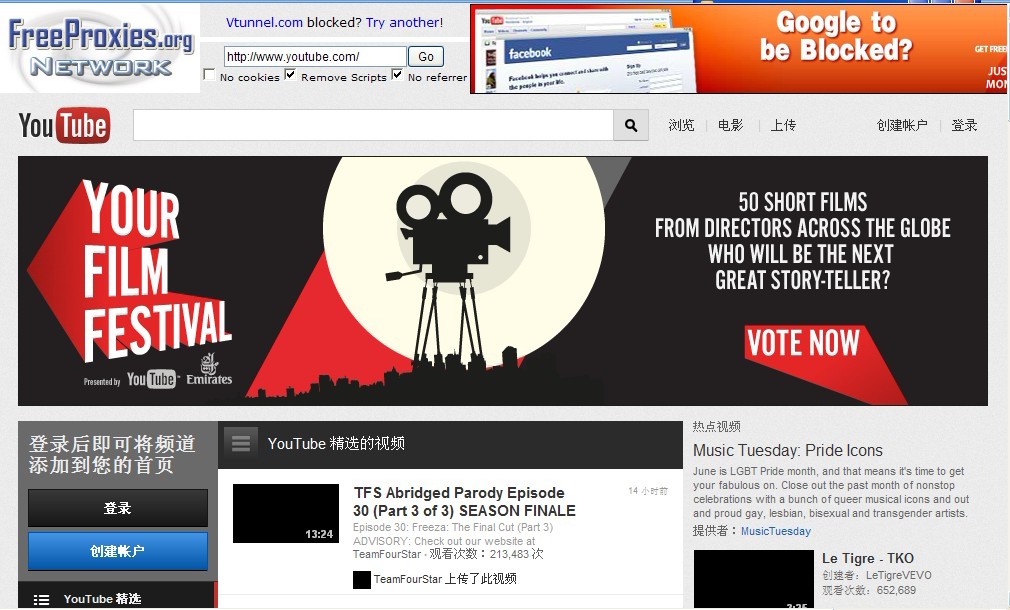1010x610 pixels.
Task: Click the TeamFourStar channel avatar
Action: (x=362, y=579)
